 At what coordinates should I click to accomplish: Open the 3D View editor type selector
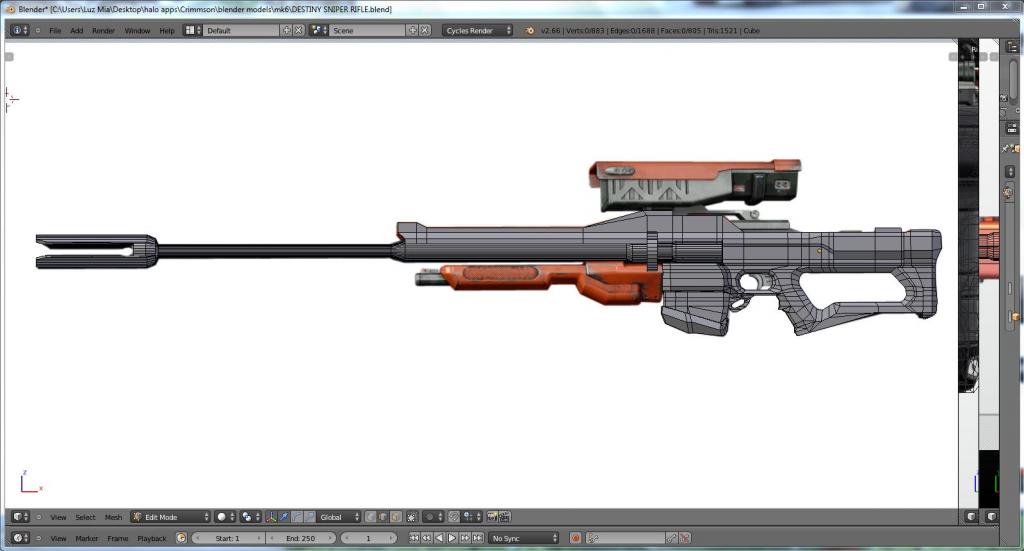point(19,516)
